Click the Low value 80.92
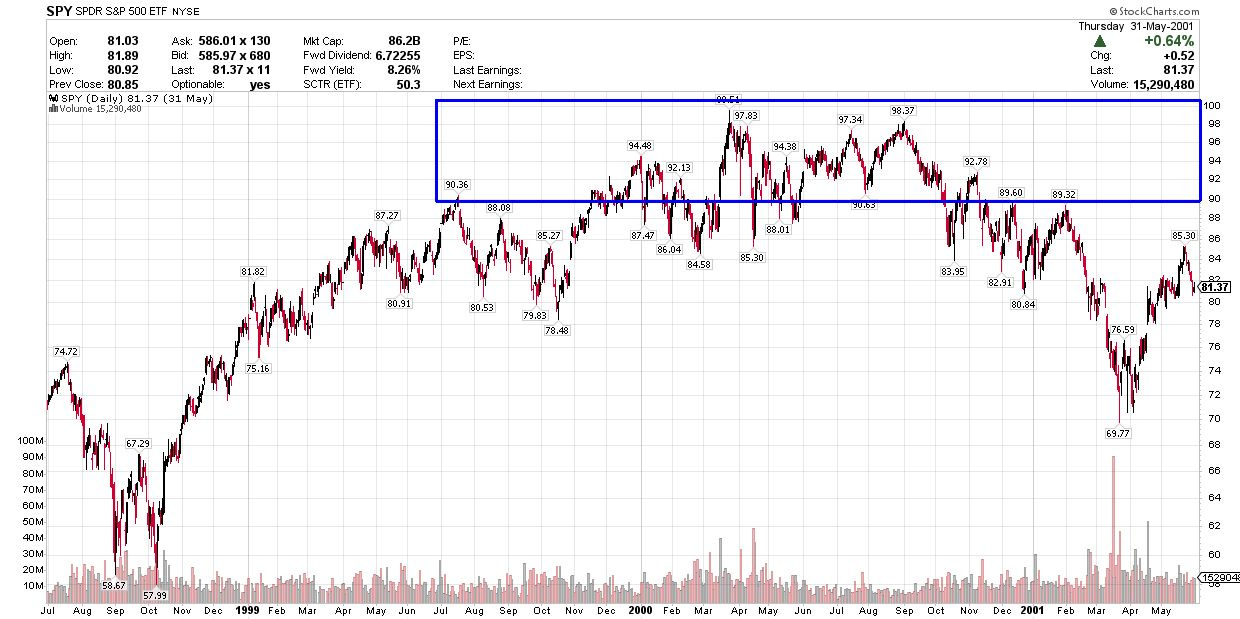The image size is (1240, 619). (x=125, y=70)
